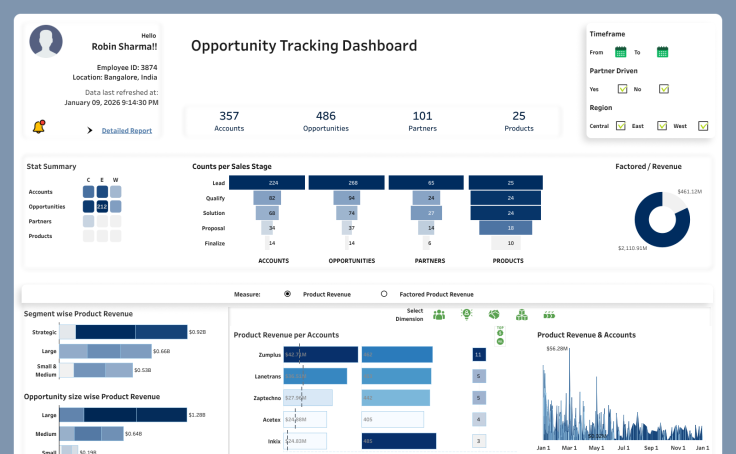Click the Zumplus revenue bar
The width and height of the screenshot is (736, 454).
(321, 354)
